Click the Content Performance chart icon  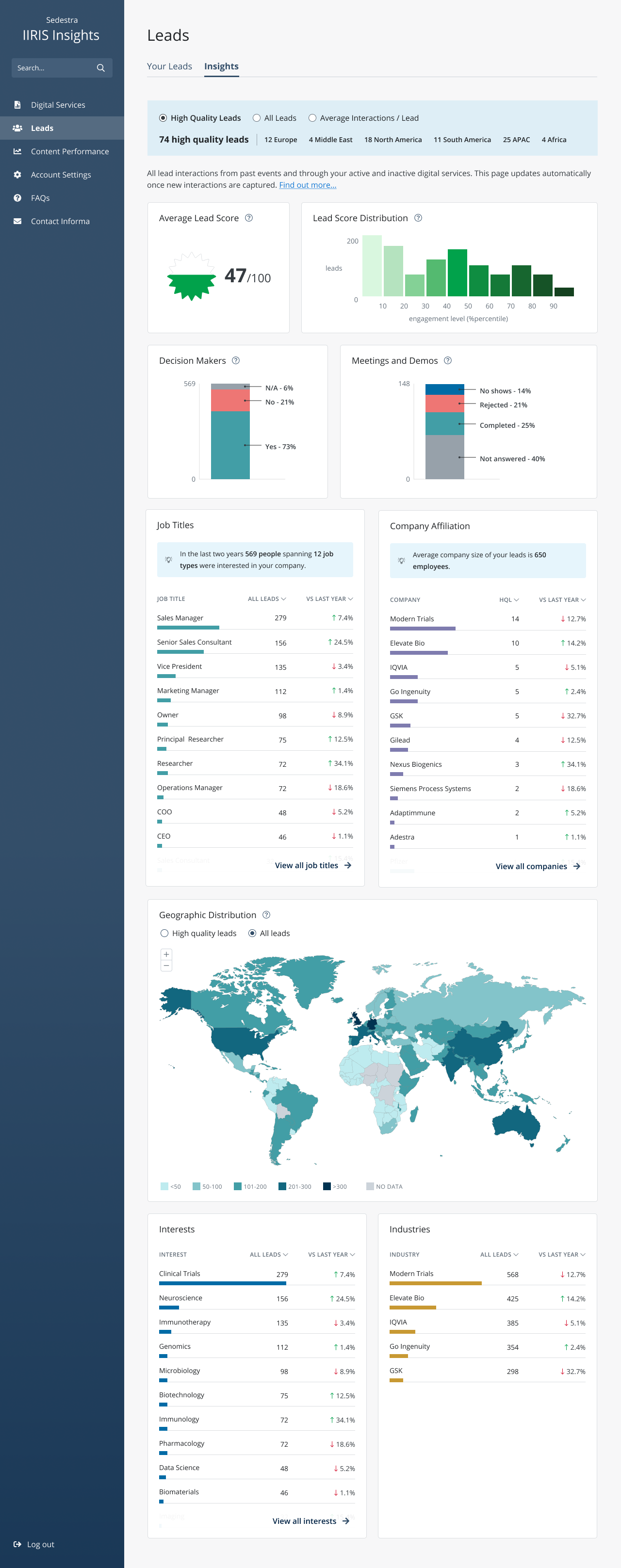(17, 151)
